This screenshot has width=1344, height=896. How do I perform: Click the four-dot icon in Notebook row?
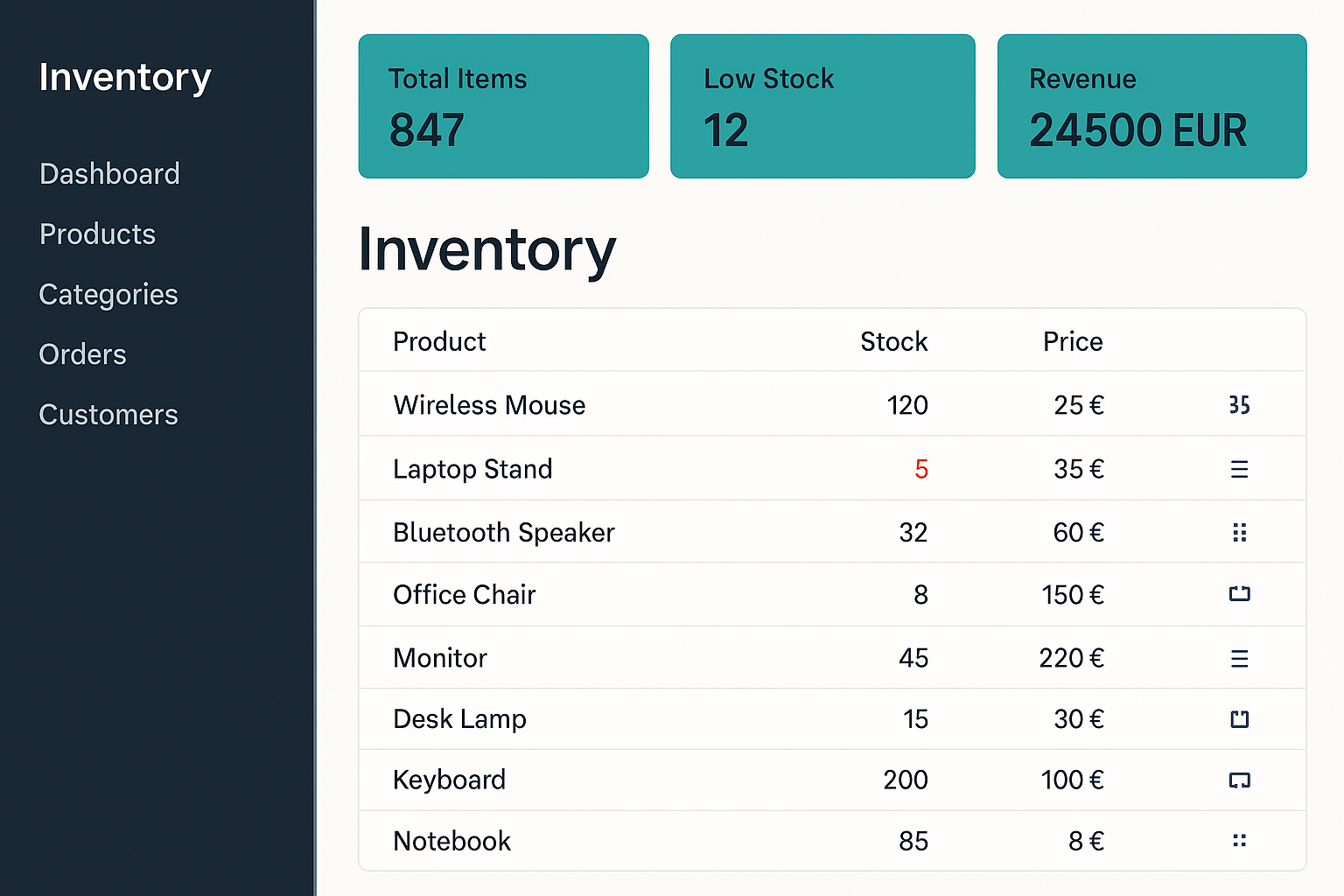pos(1239,841)
